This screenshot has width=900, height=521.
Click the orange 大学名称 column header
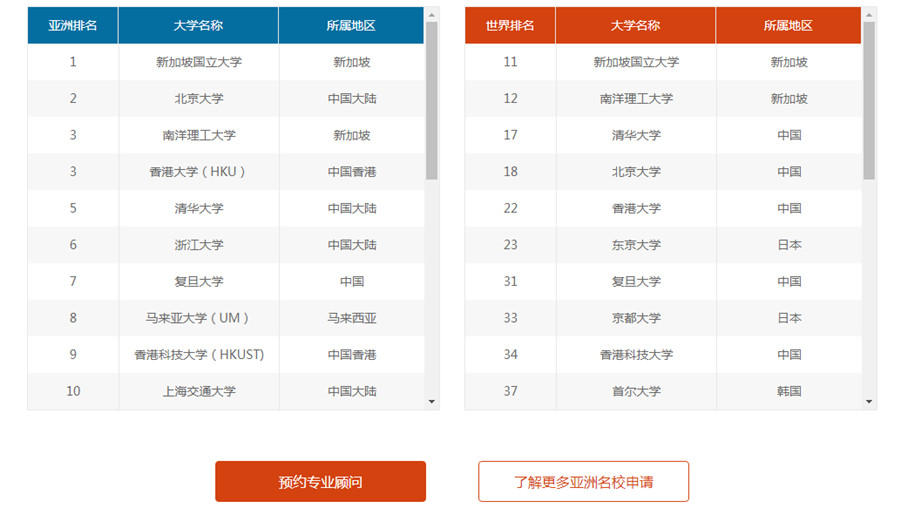click(x=635, y=25)
